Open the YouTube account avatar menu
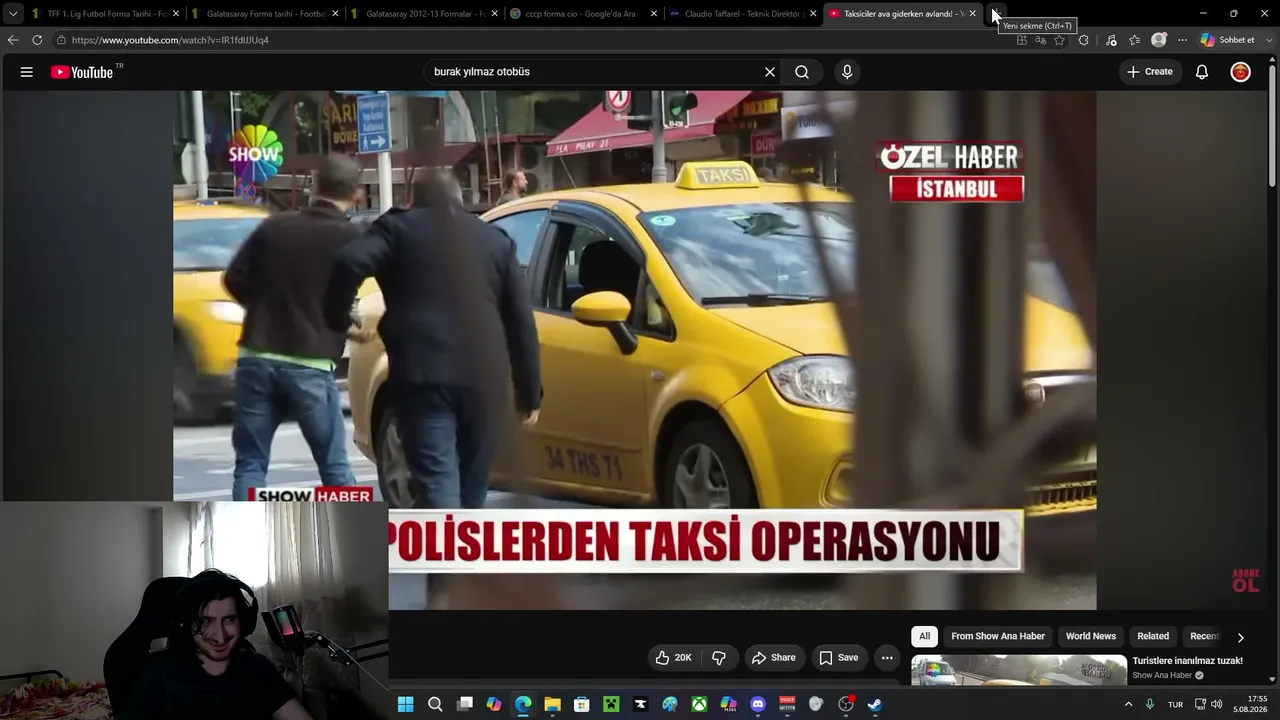 pyautogui.click(x=1241, y=72)
